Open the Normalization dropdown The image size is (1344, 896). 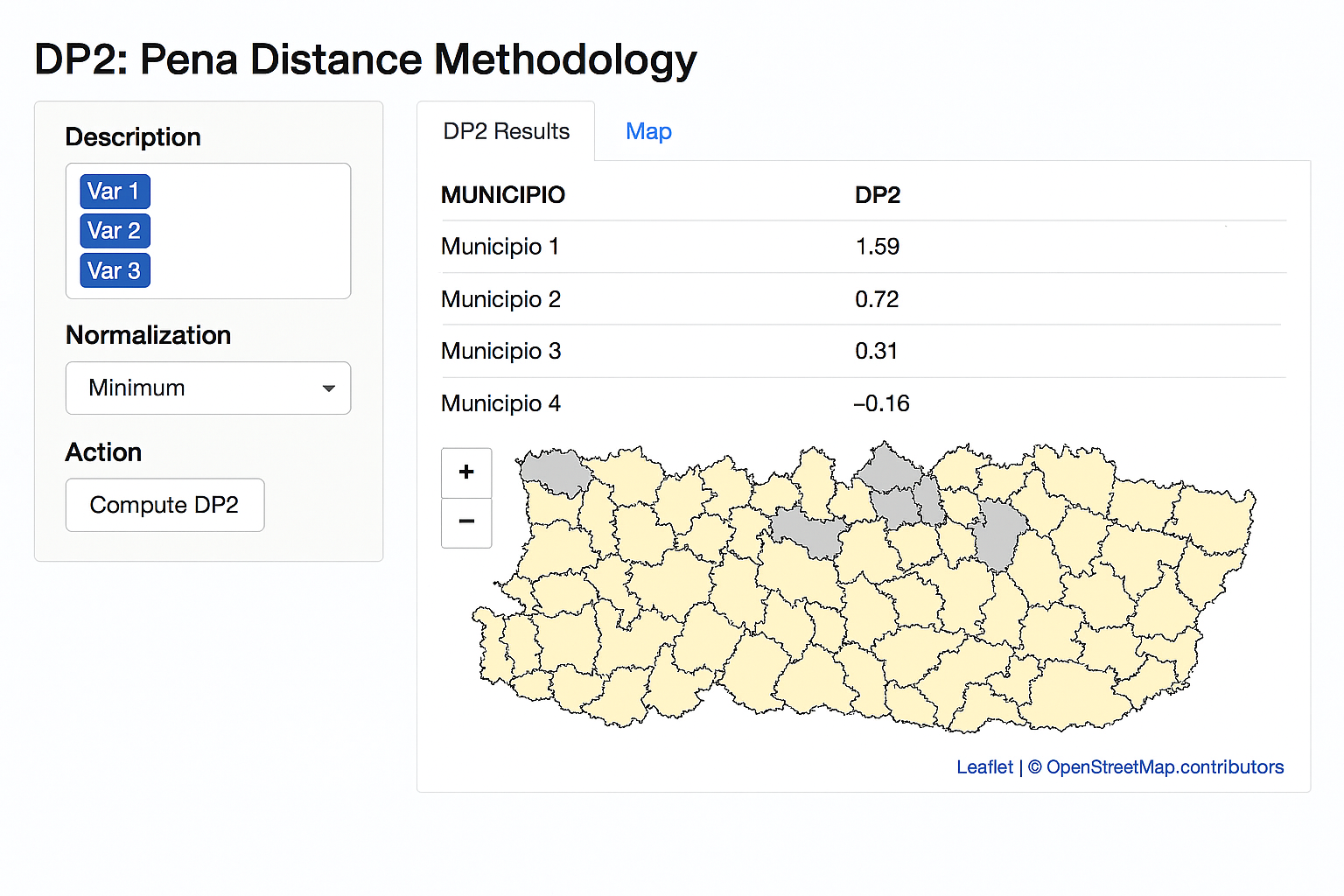click(x=207, y=388)
